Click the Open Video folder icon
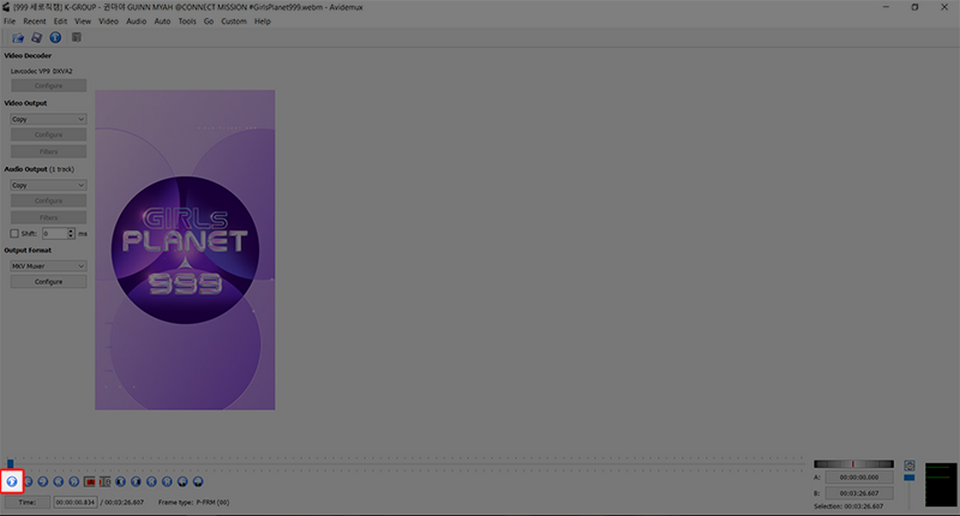 coord(18,38)
